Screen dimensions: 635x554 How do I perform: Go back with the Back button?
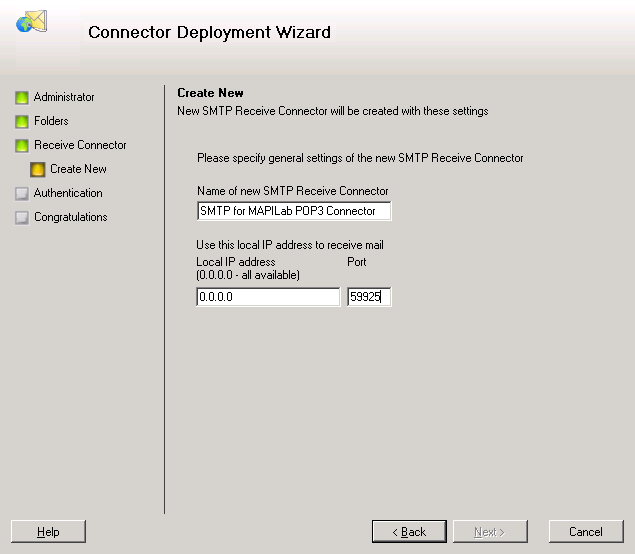coord(409,531)
